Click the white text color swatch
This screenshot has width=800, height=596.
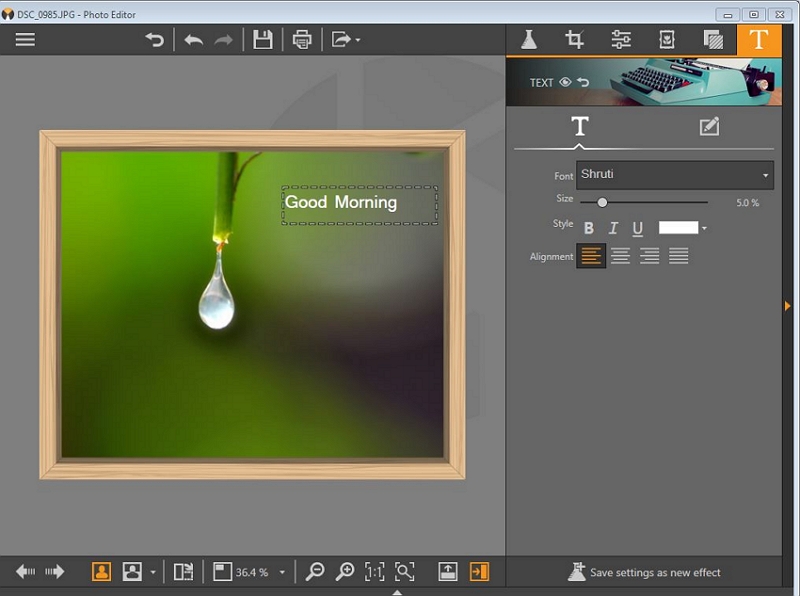pyautogui.click(x=678, y=228)
